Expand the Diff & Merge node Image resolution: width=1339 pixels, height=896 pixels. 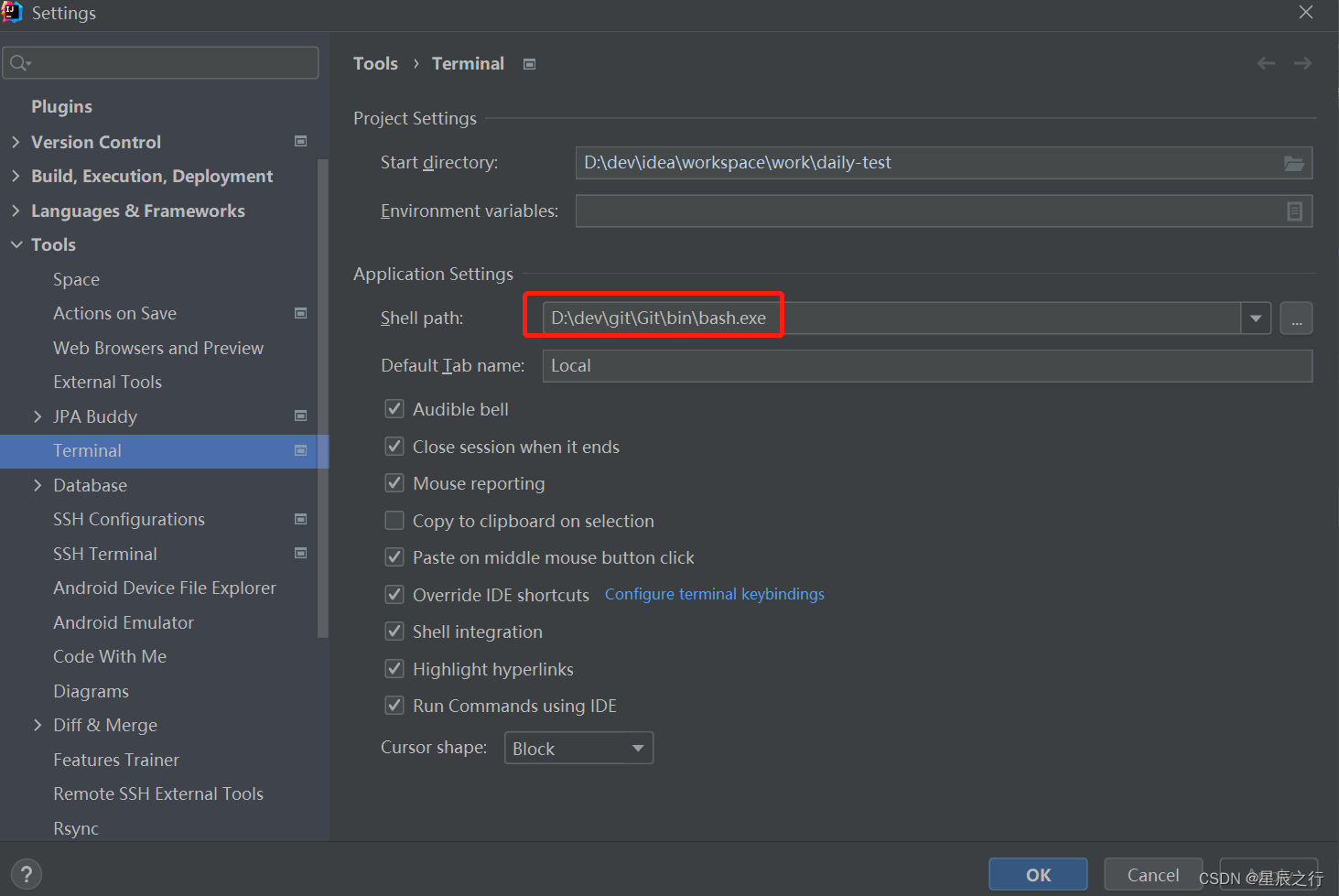point(38,725)
